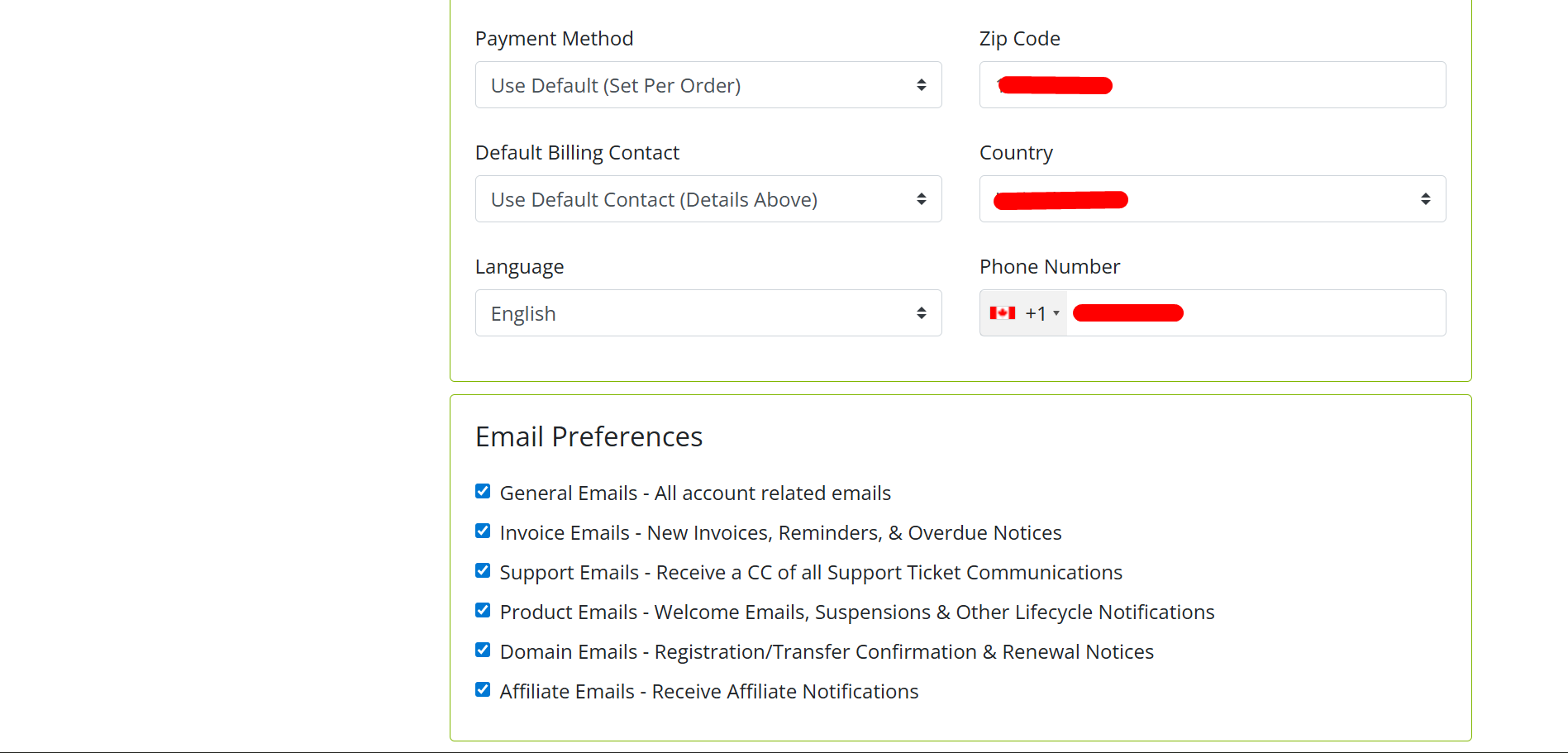
Task: Open the +1 country code selector arrow
Action: (1056, 313)
